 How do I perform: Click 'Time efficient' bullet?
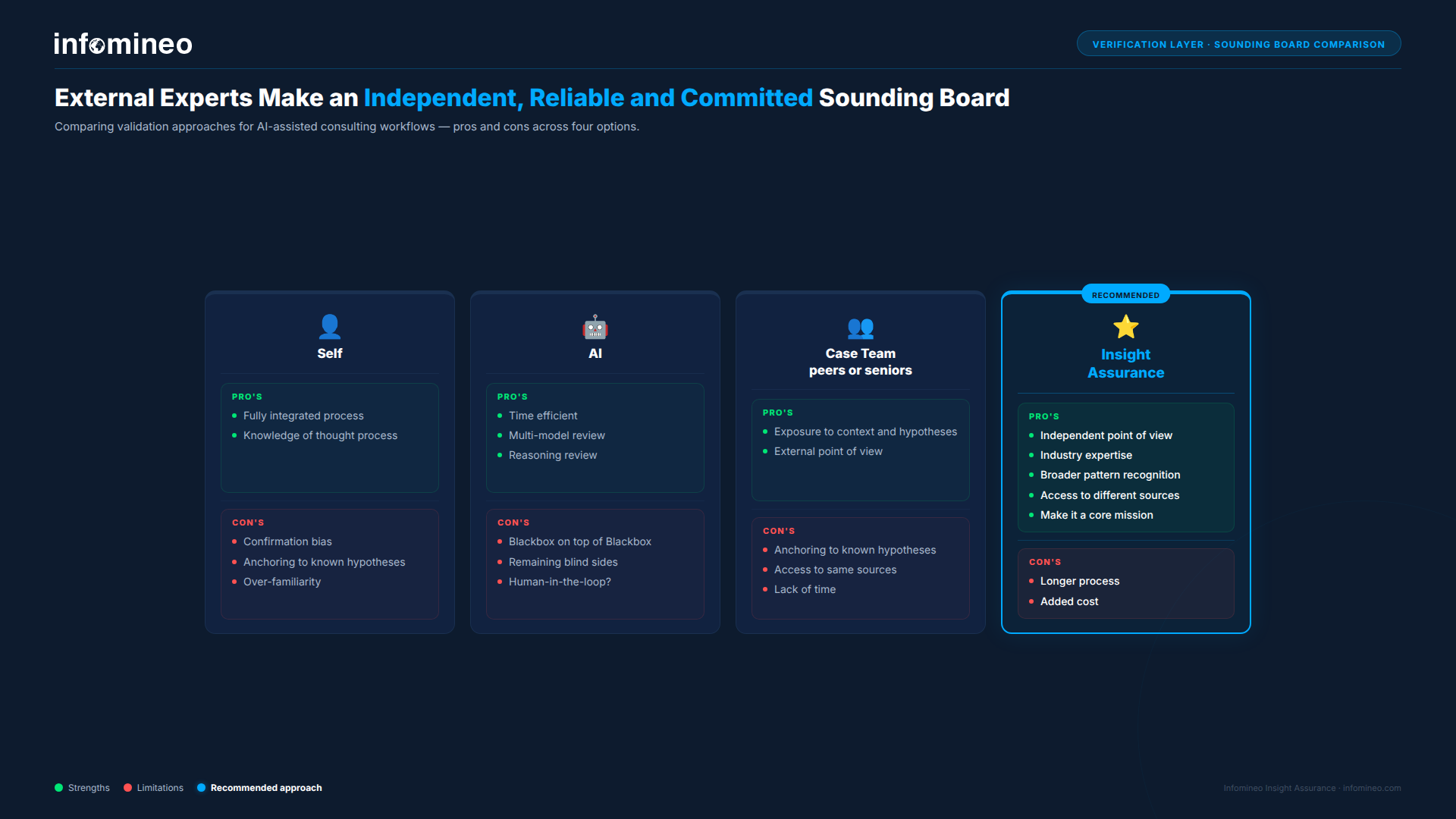click(x=543, y=416)
